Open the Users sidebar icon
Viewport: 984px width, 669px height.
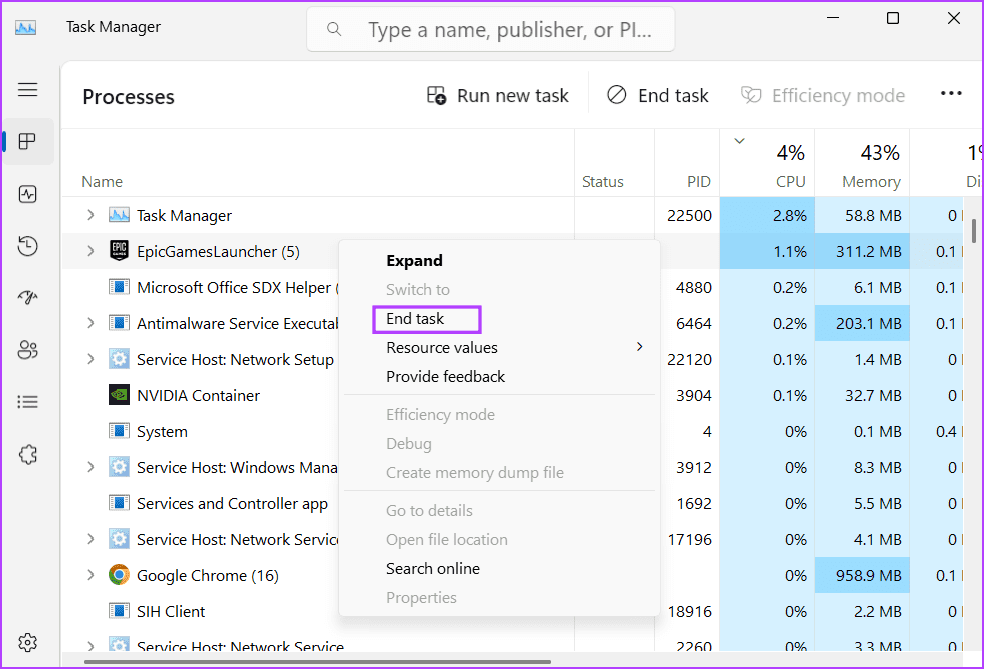pyautogui.click(x=28, y=350)
